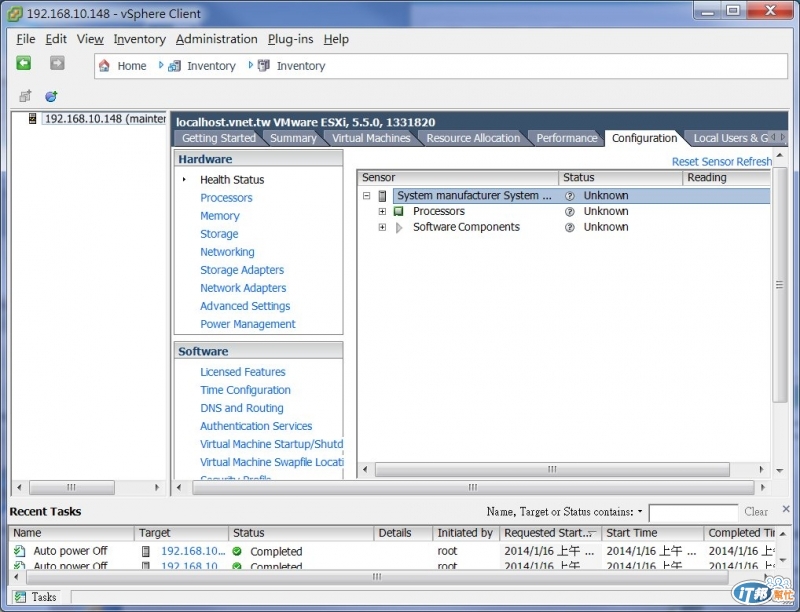Viewport: 800px width, 612px height.
Task: Sort tasks by the Start Time column
Action: pos(652,533)
